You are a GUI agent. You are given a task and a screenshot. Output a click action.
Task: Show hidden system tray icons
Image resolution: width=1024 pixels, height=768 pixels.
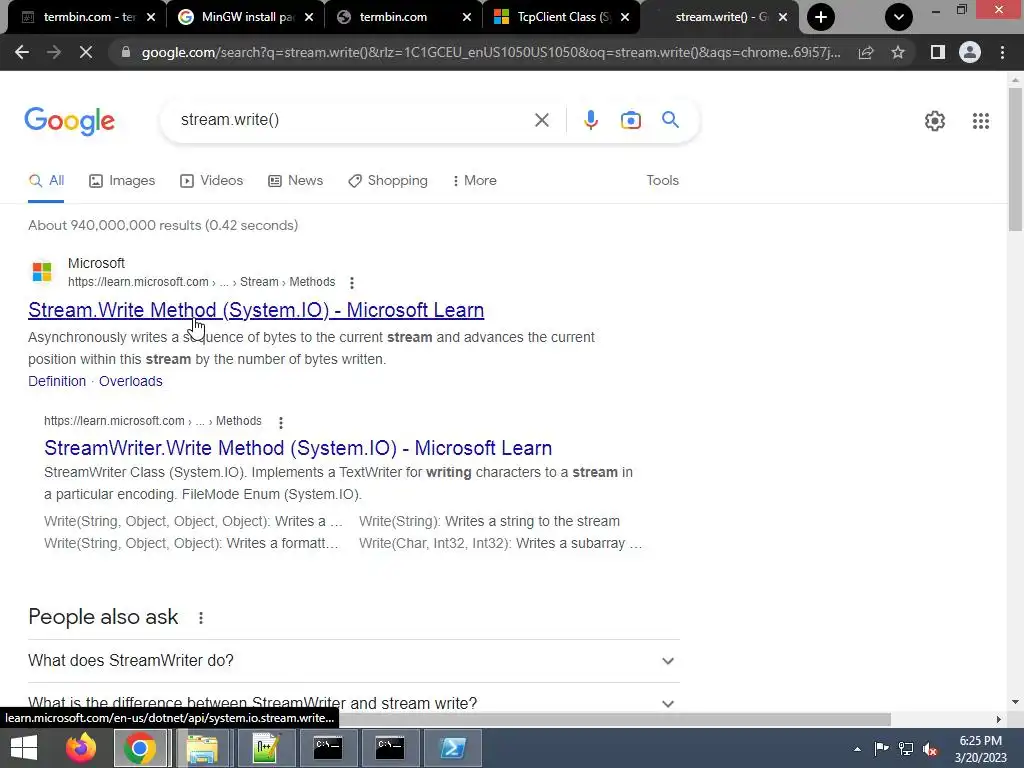pos(857,749)
